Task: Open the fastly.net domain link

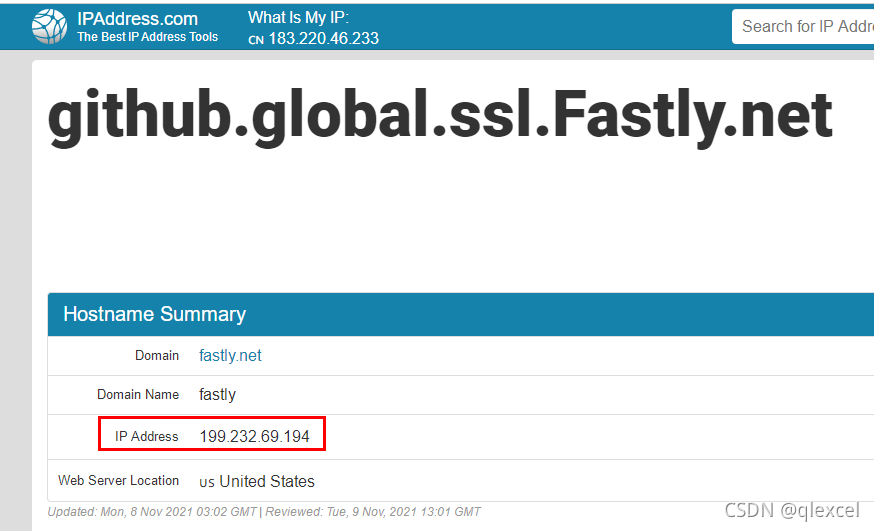Action: [x=230, y=355]
